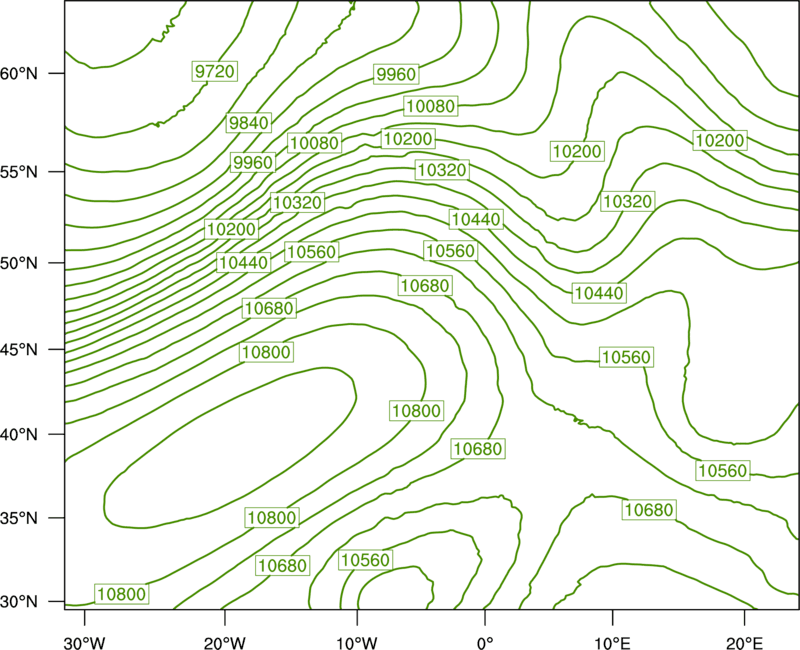Select the lowest 10560 contour label
Image resolution: width=800 pixels, height=650 pixels.
(x=365, y=560)
